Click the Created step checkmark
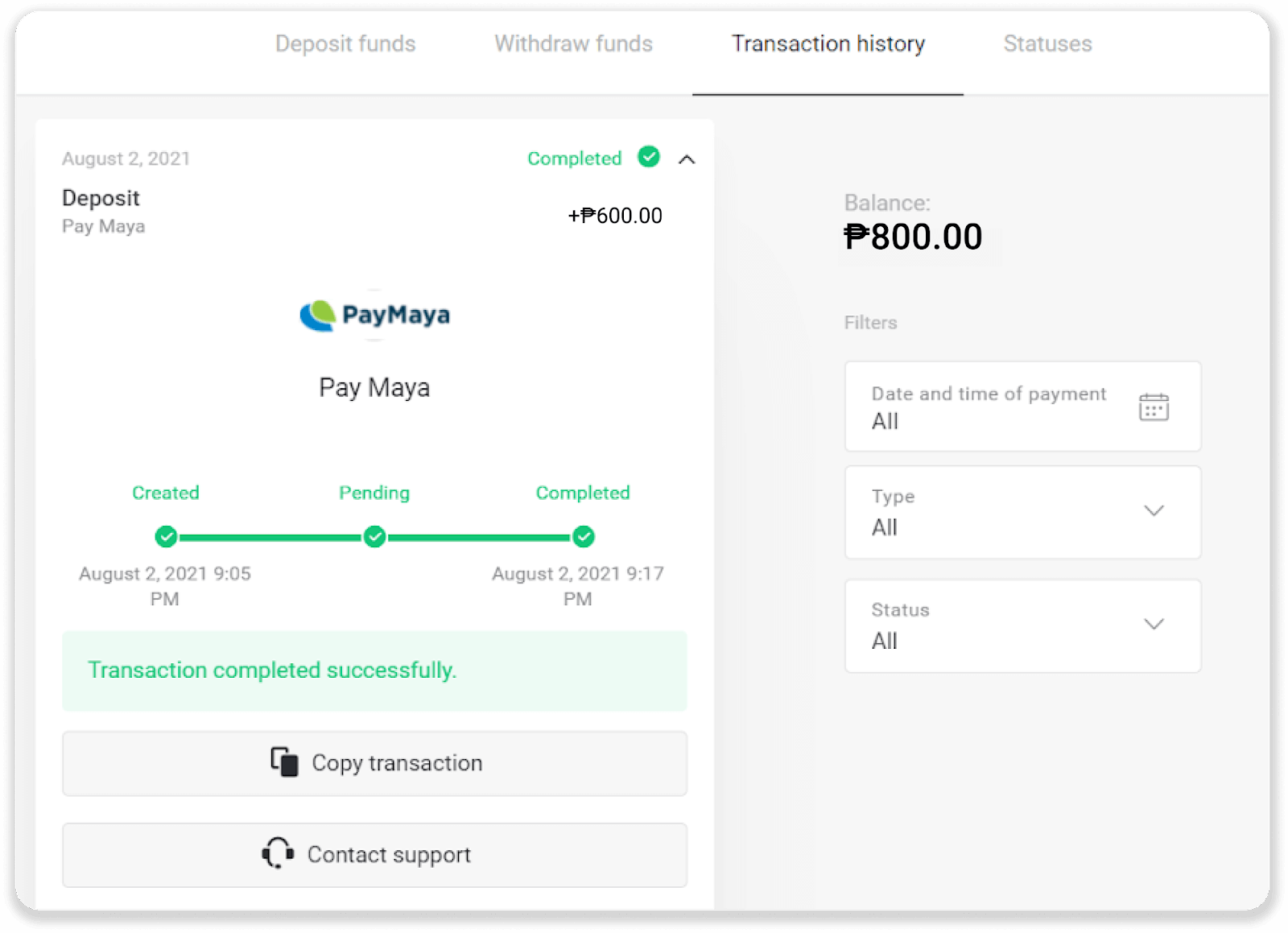This screenshot has height=933, width=1288. tap(166, 536)
